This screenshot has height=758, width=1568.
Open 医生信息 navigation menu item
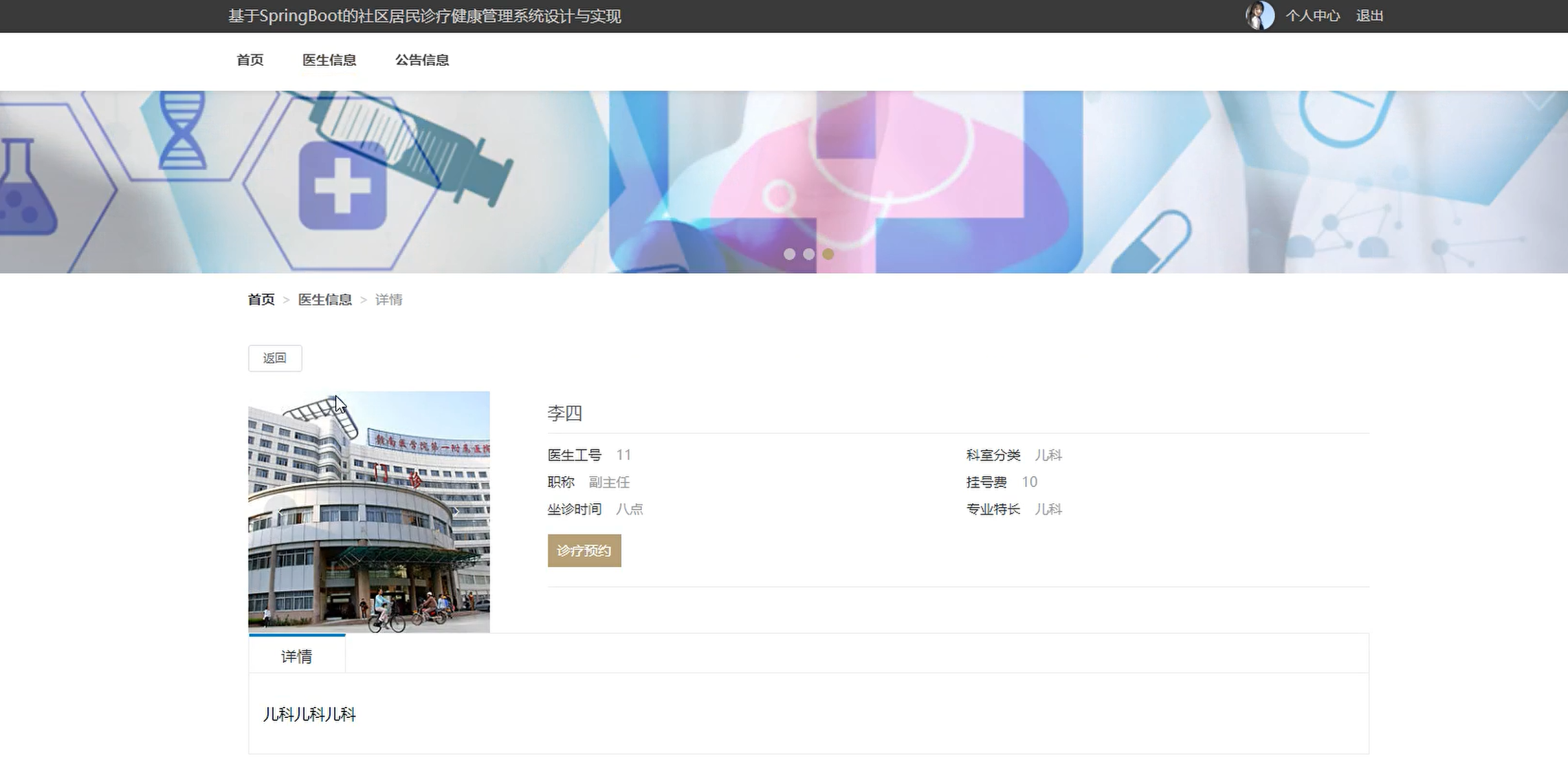point(329,60)
